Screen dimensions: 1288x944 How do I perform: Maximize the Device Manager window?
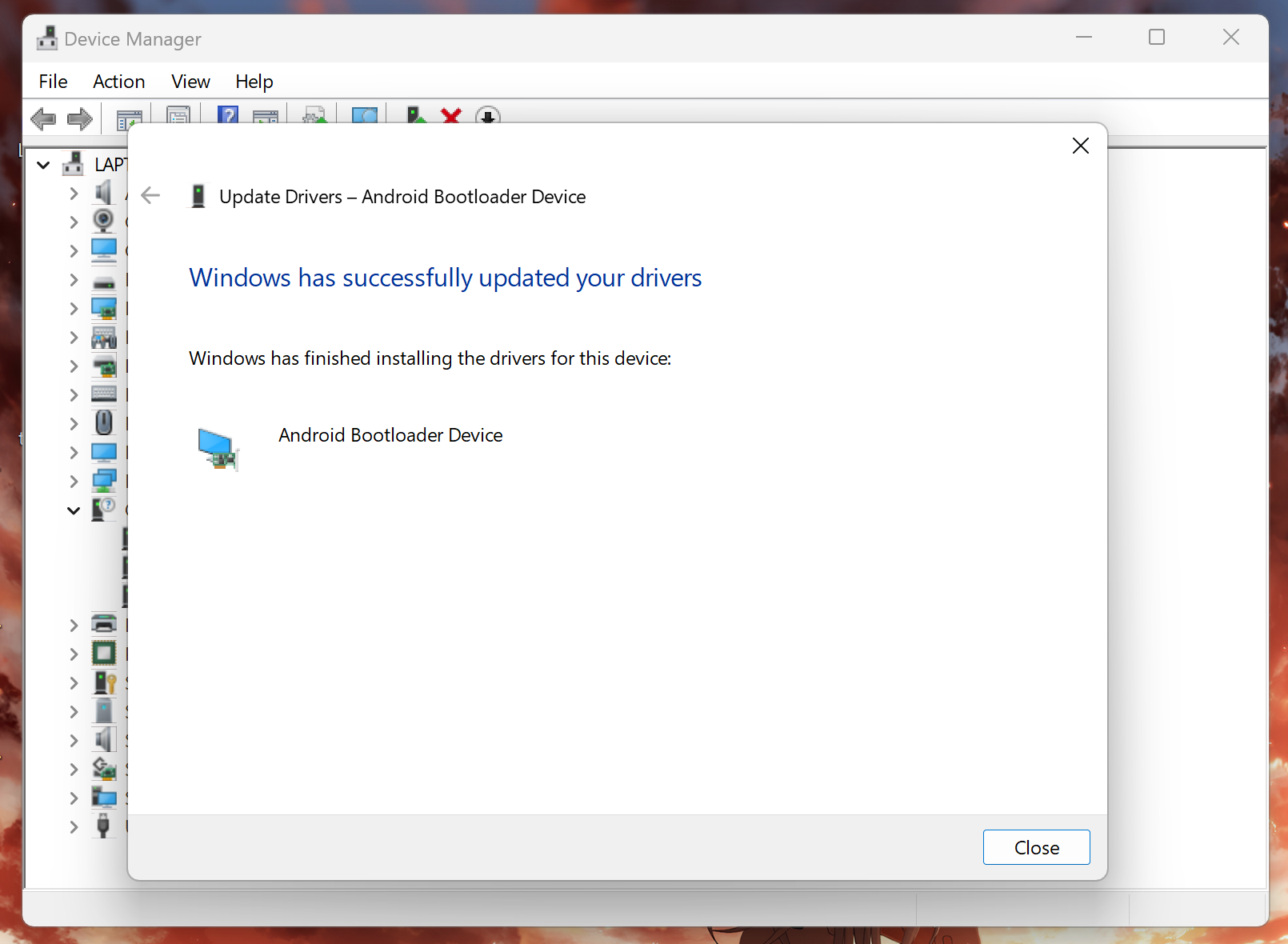pos(1157,37)
